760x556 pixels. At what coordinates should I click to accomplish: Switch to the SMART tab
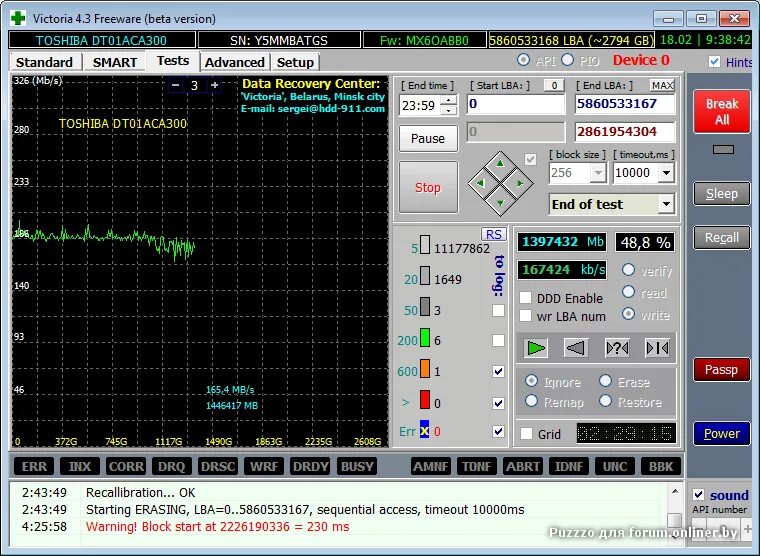(x=115, y=62)
